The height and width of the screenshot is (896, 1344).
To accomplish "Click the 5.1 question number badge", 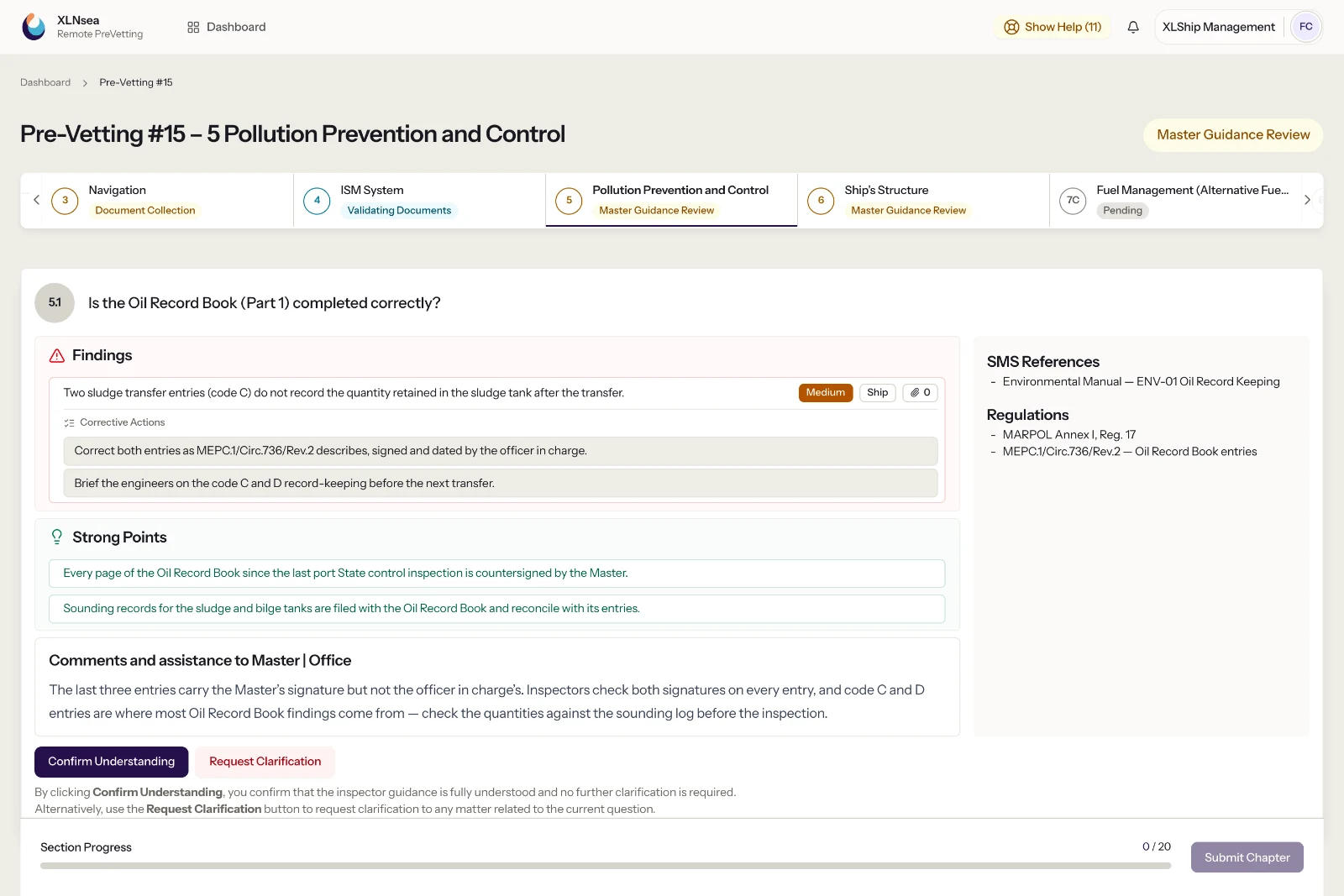I will coord(55,303).
